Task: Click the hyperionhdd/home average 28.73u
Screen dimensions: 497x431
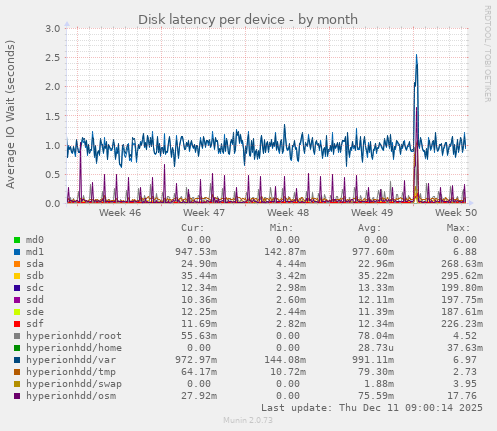Action: tap(376, 348)
